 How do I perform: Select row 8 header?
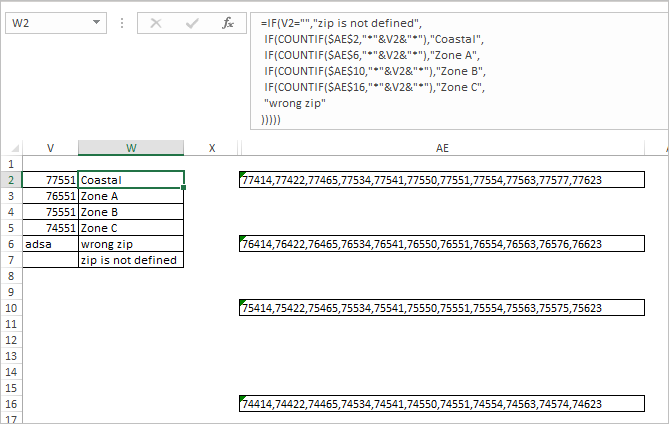(11, 276)
